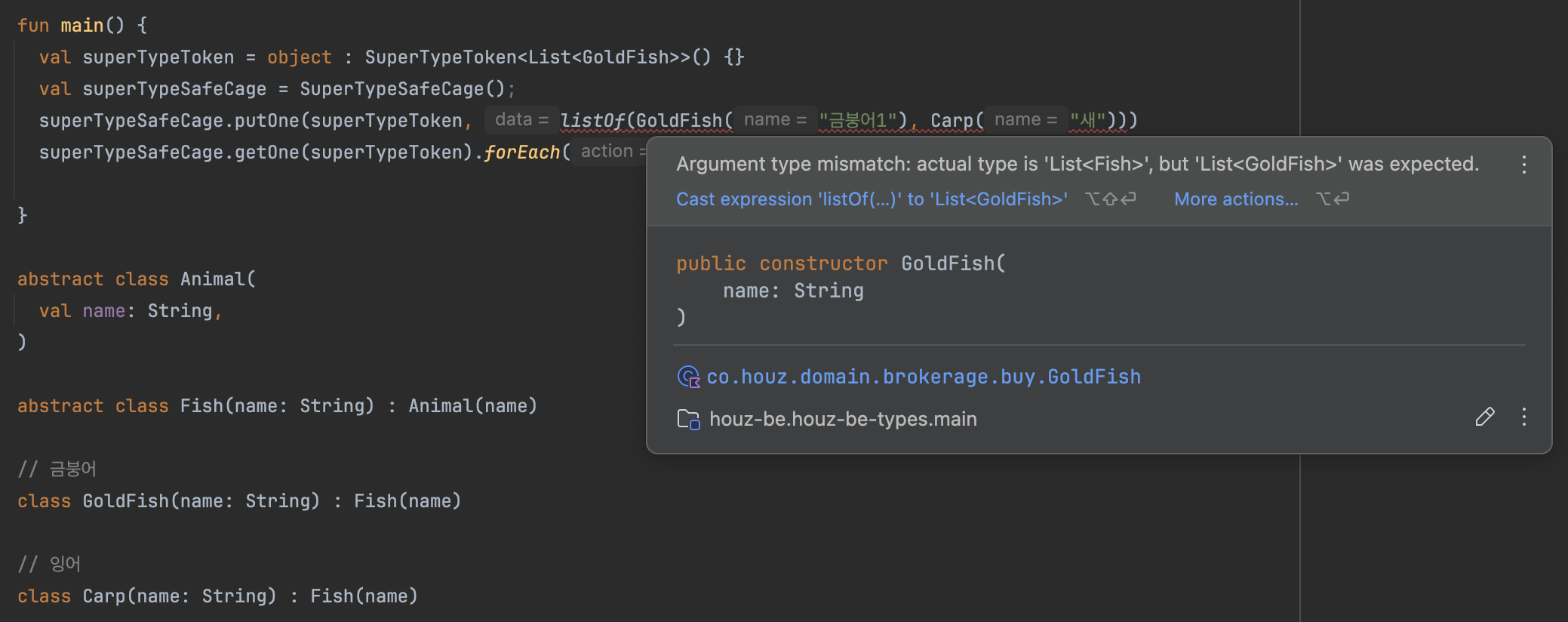Image resolution: width=1568 pixels, height=622 pixels.
Task: Click 'public constructor GoldFish(' in popup
Action: click(x=841, y=263)
